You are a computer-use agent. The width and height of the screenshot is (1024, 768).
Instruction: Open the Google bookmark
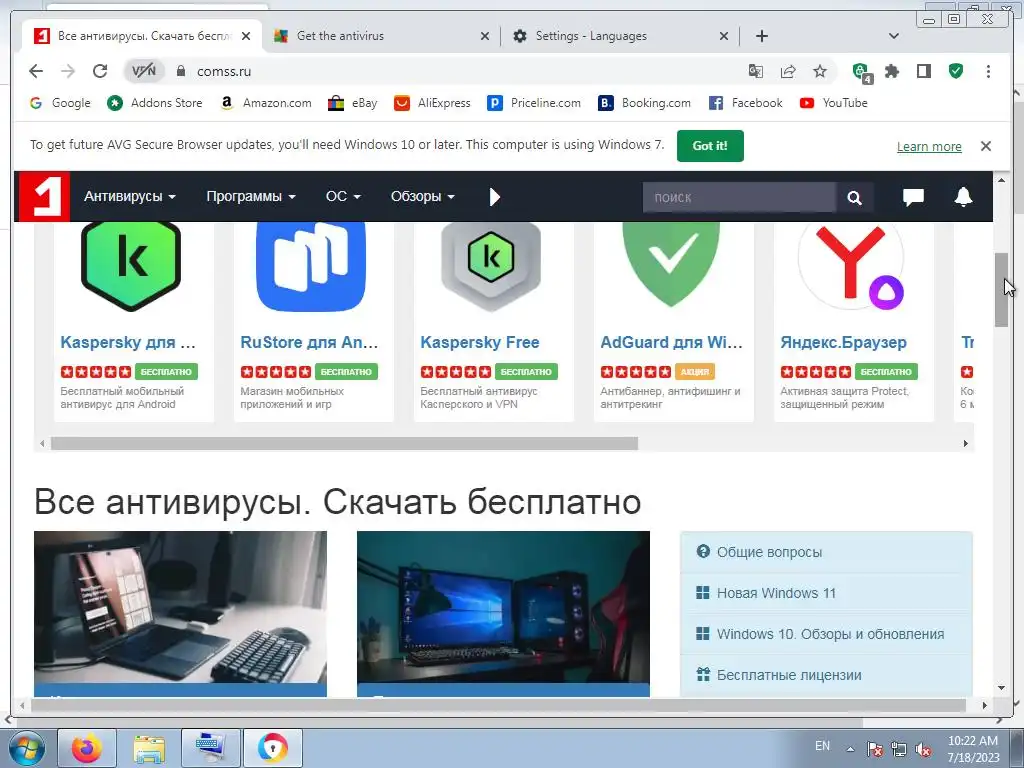click(60, 103)
